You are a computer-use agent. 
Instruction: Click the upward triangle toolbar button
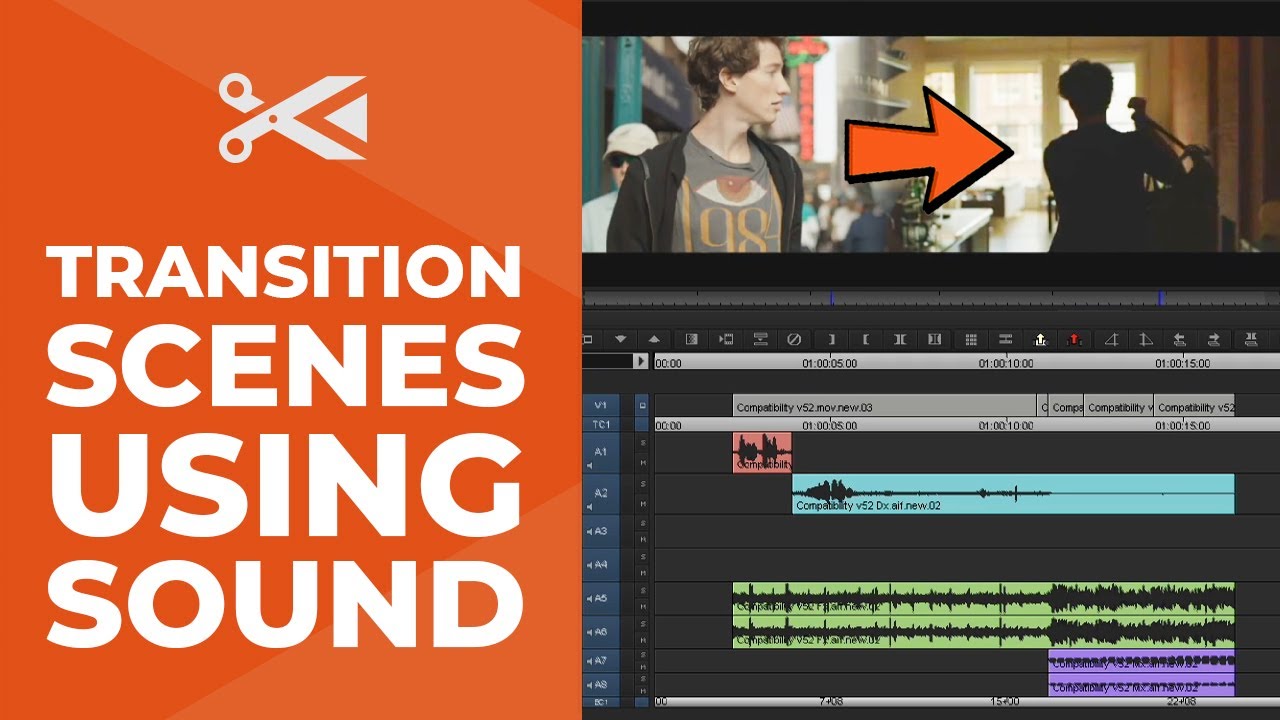click(654, 339)
